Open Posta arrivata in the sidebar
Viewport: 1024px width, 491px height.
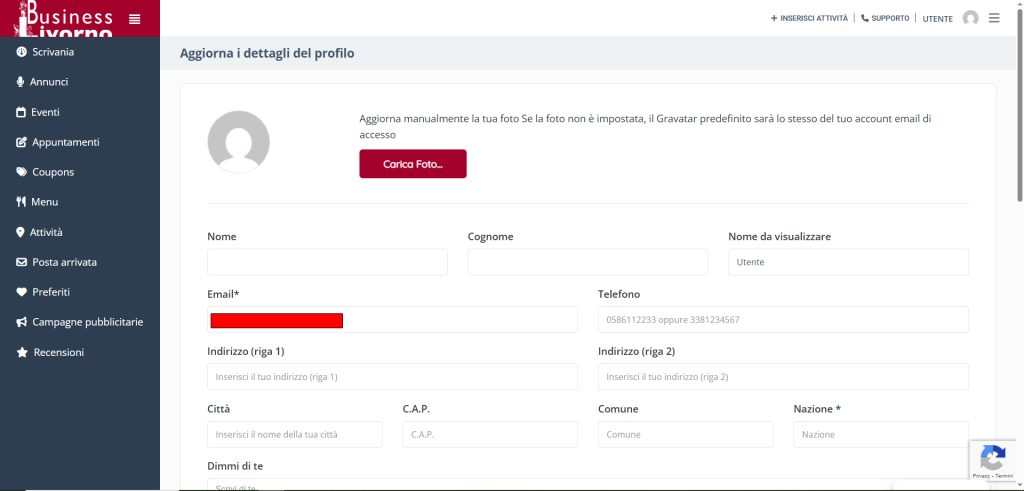point(64,262)
